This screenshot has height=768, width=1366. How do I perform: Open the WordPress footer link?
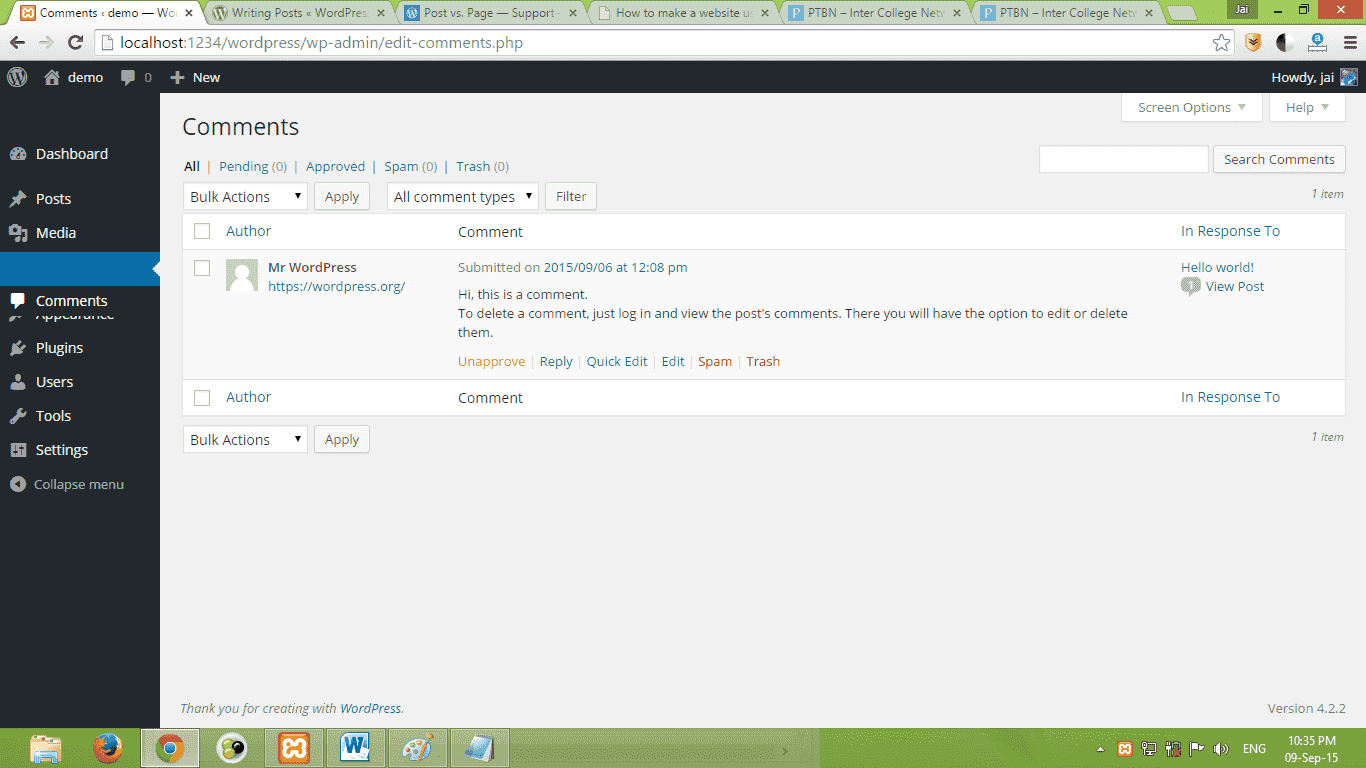[370, 708]
